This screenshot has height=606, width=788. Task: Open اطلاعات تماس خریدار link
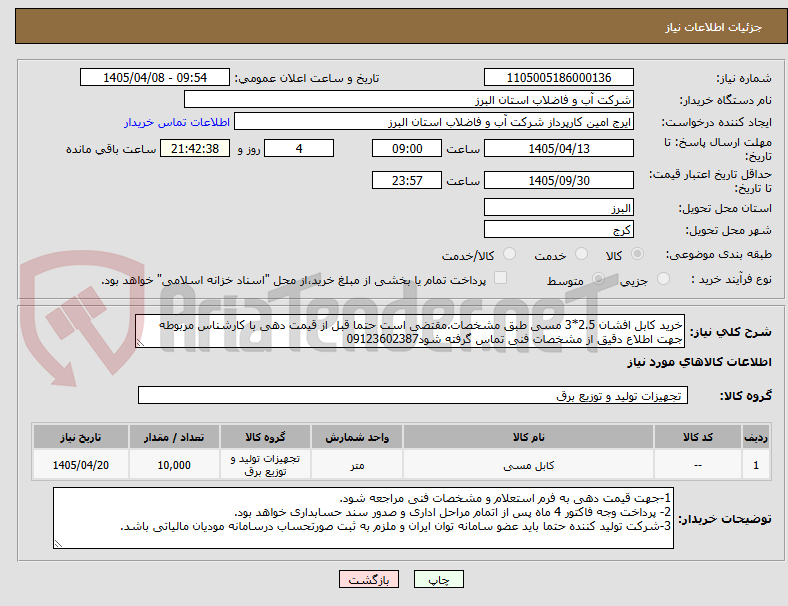coord(177,122)
